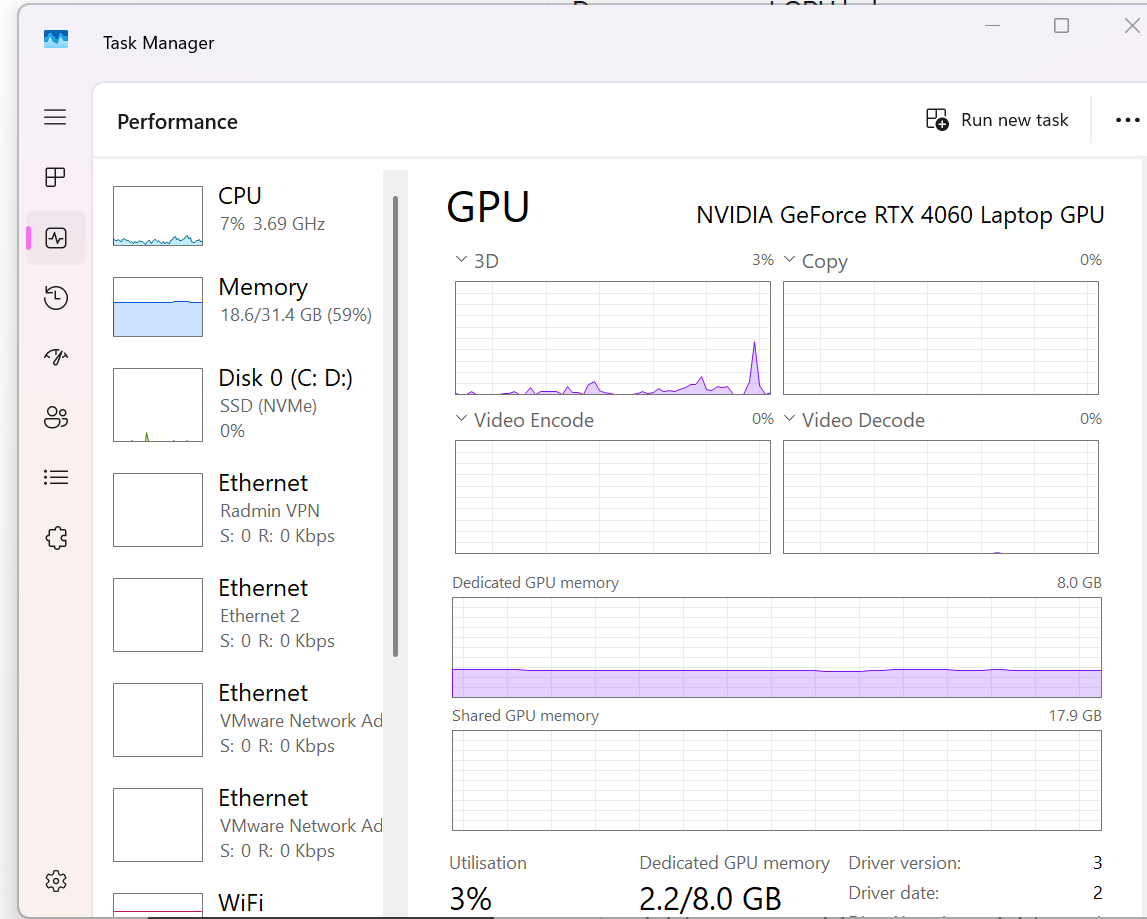Expand the Video Decode engine dropdown

789,418
